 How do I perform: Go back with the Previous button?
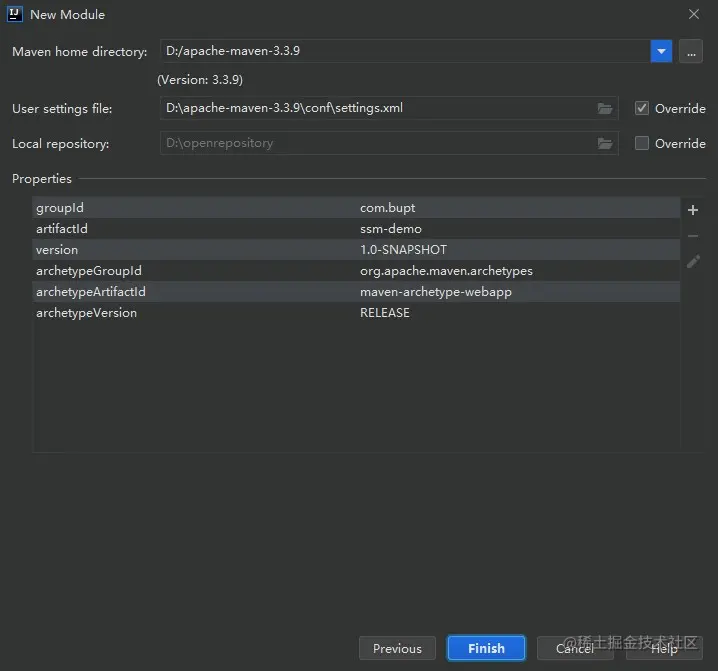tap(397, 648)
